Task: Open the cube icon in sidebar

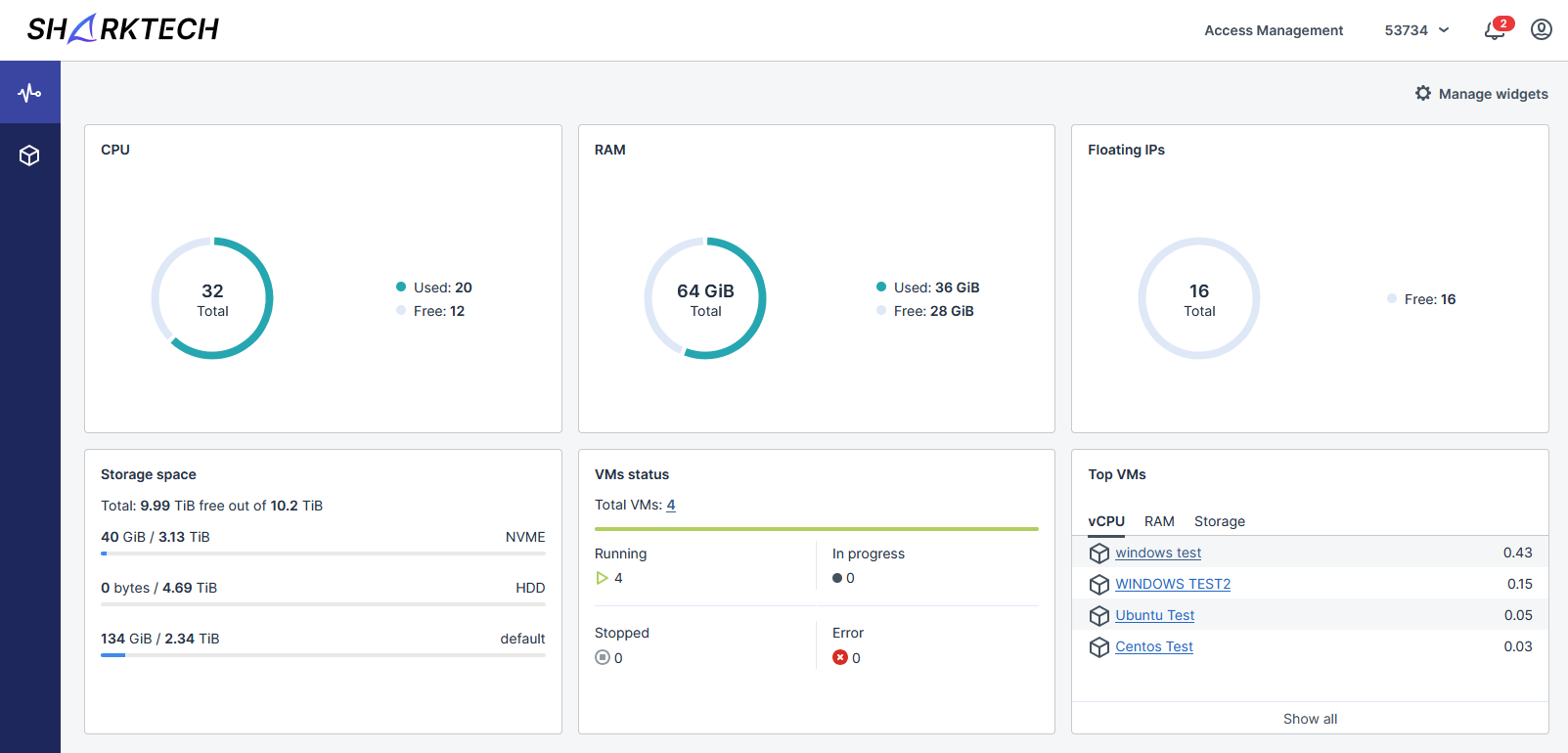Action: (29, 155)
